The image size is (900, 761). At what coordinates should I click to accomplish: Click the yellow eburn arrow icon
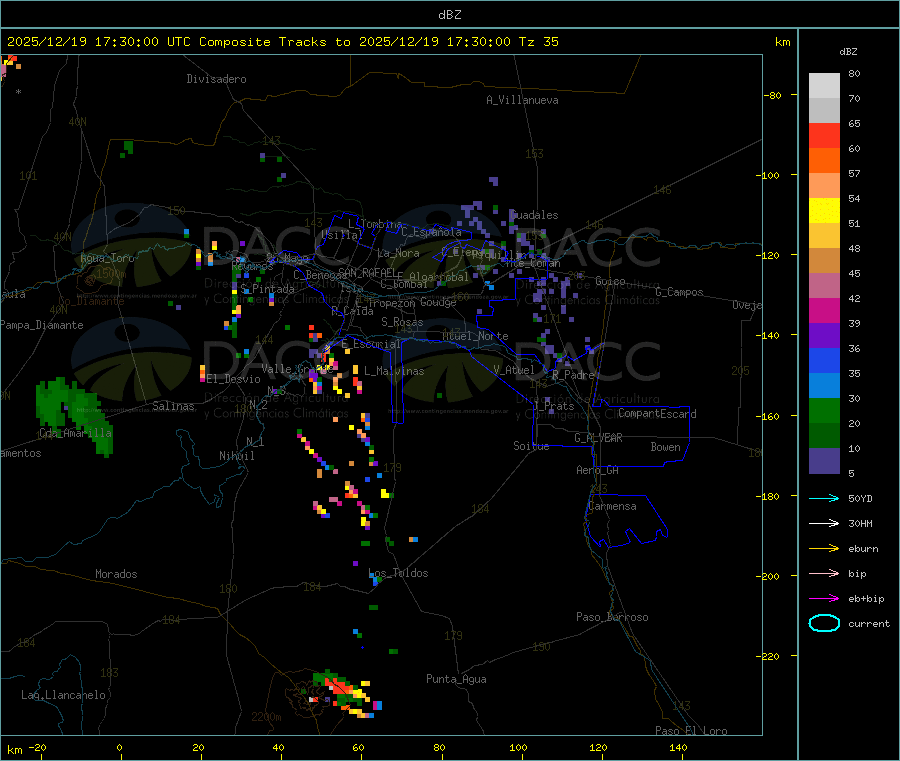click(x=824, y=548)
